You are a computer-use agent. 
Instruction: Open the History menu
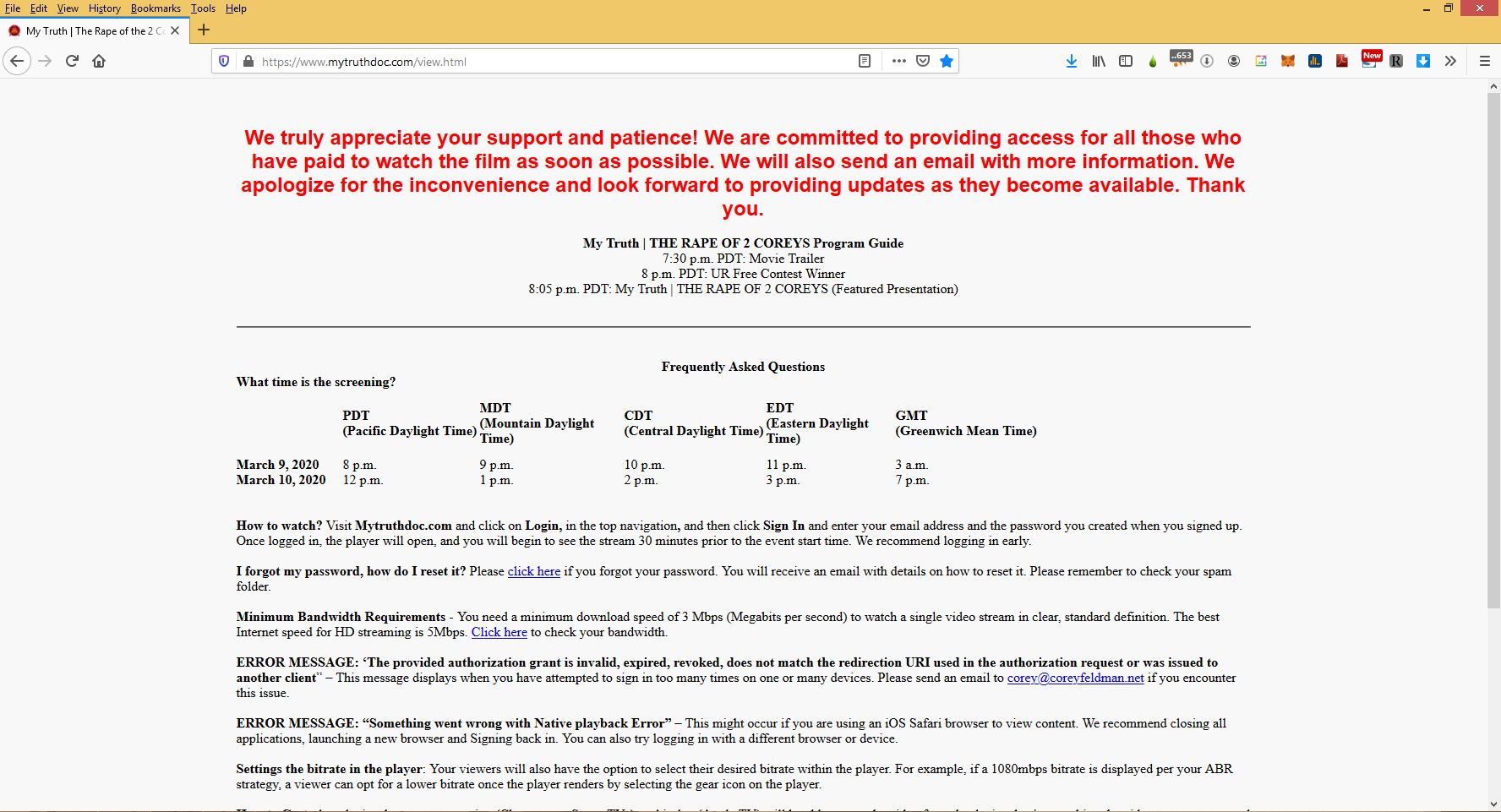click(x=105, y=8)
